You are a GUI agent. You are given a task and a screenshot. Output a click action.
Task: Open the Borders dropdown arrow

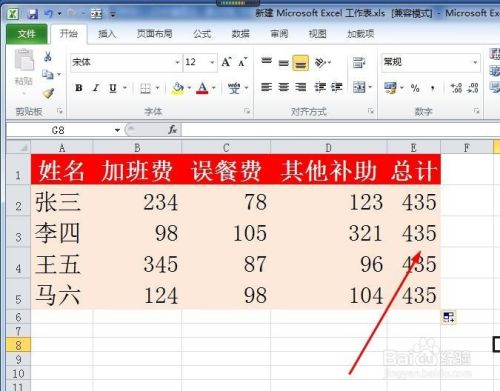[x=157, y=88]
